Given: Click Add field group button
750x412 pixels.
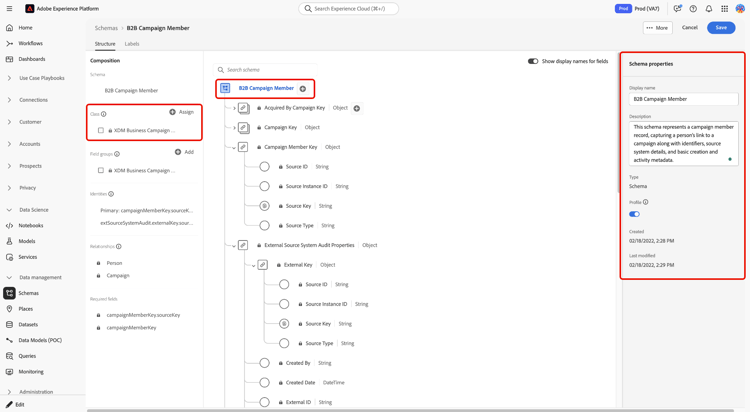Looking at the screenshot, I should 184,152.
